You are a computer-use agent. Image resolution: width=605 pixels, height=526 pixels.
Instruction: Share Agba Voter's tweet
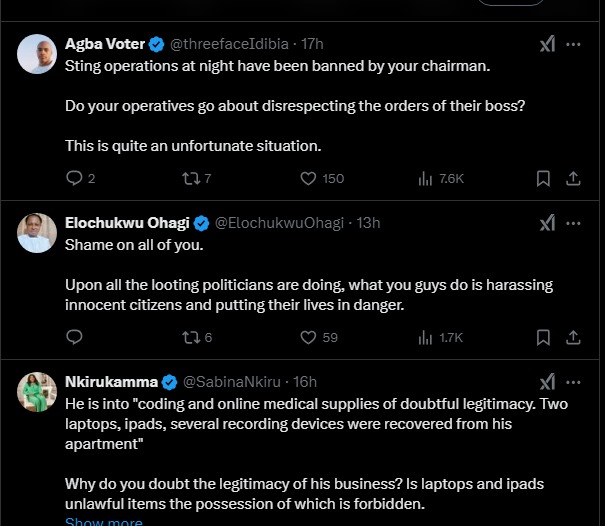tap(573, 178)
